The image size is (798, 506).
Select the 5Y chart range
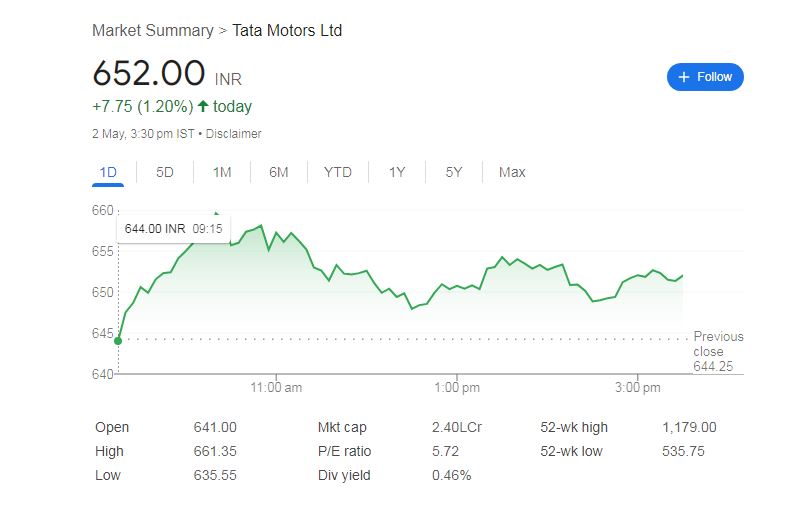(454, 172)
